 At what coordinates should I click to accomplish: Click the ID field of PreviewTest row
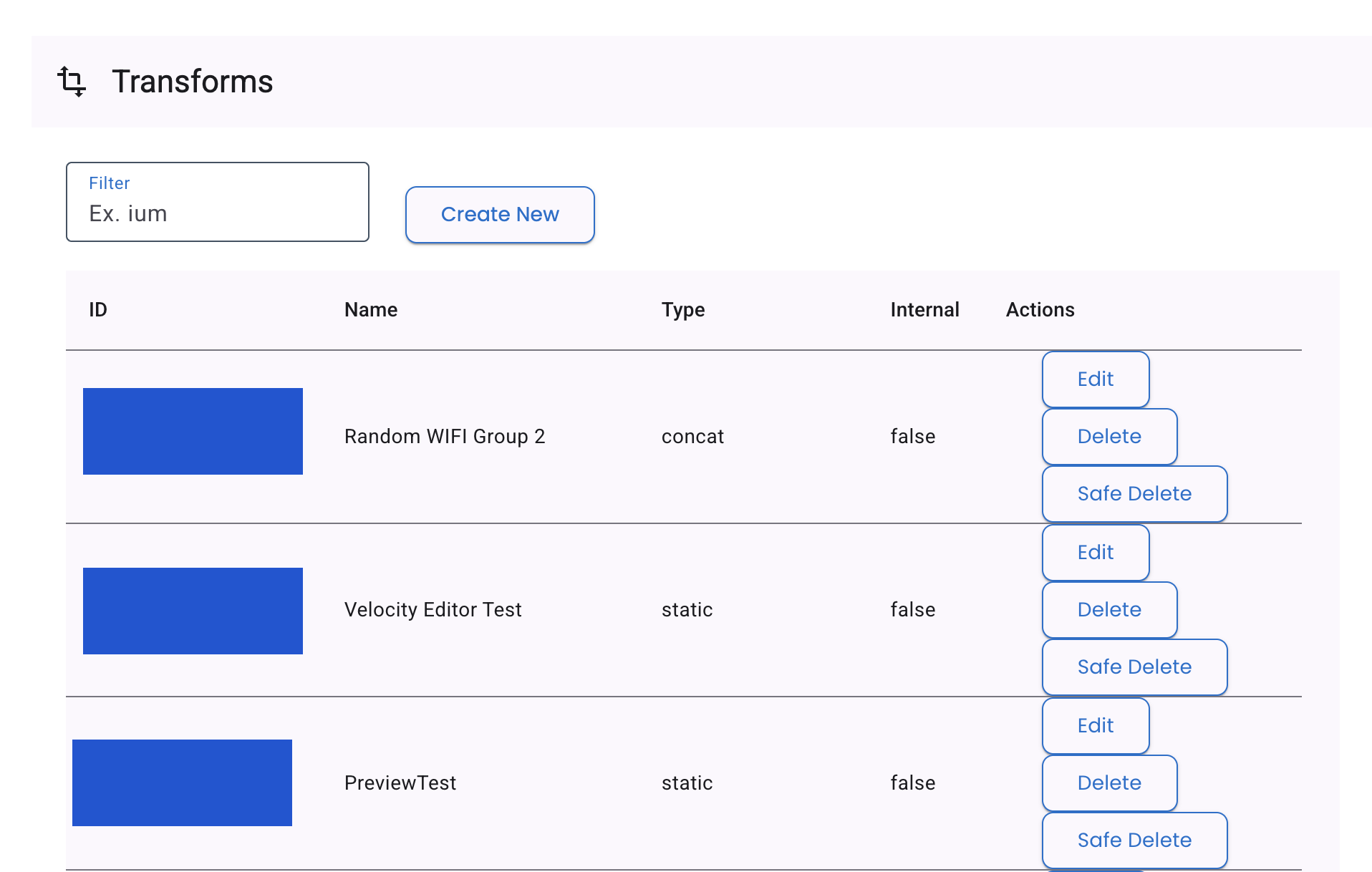pos(182,783)
